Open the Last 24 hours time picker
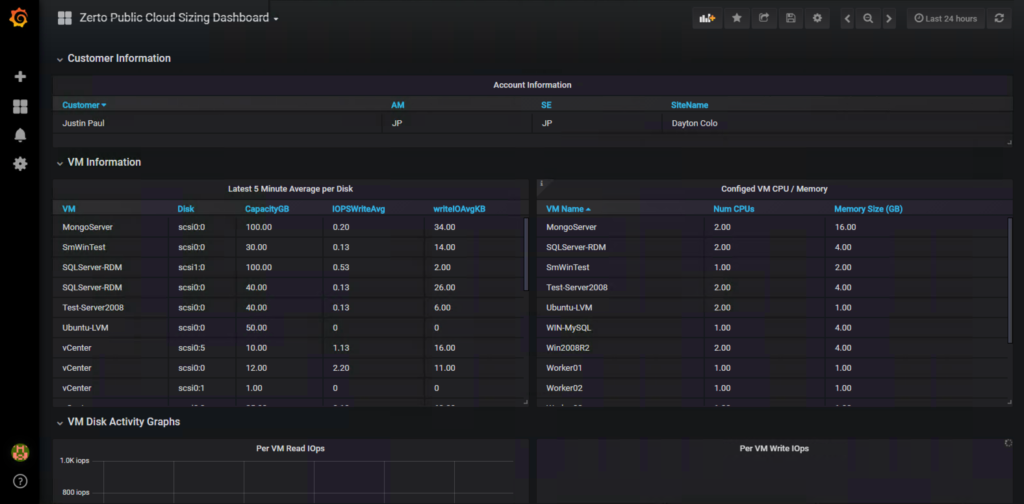1024x504 pixels. coord(946,18)
